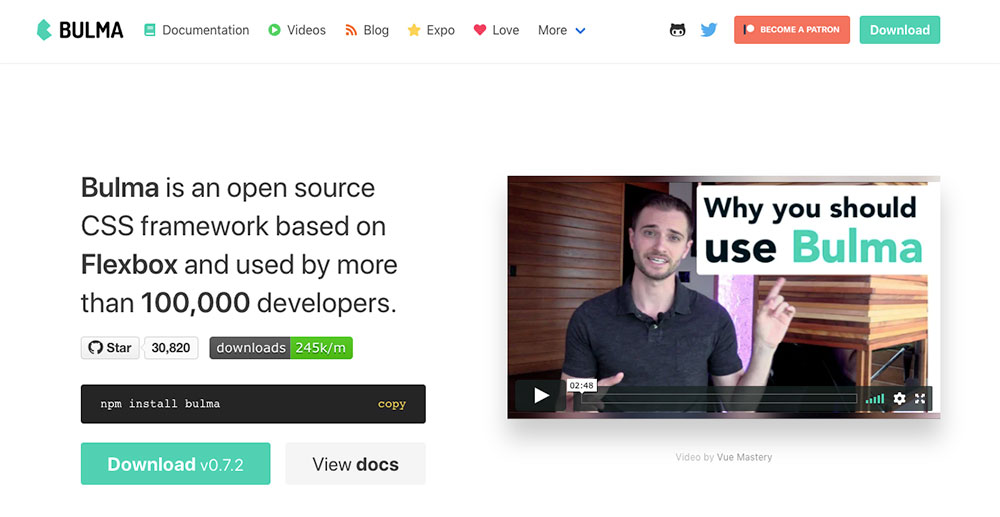Click the downloads 245k/m badge
Viewport: 1000px width, 517px height.
pyautogui.click(x=281, y=348)
